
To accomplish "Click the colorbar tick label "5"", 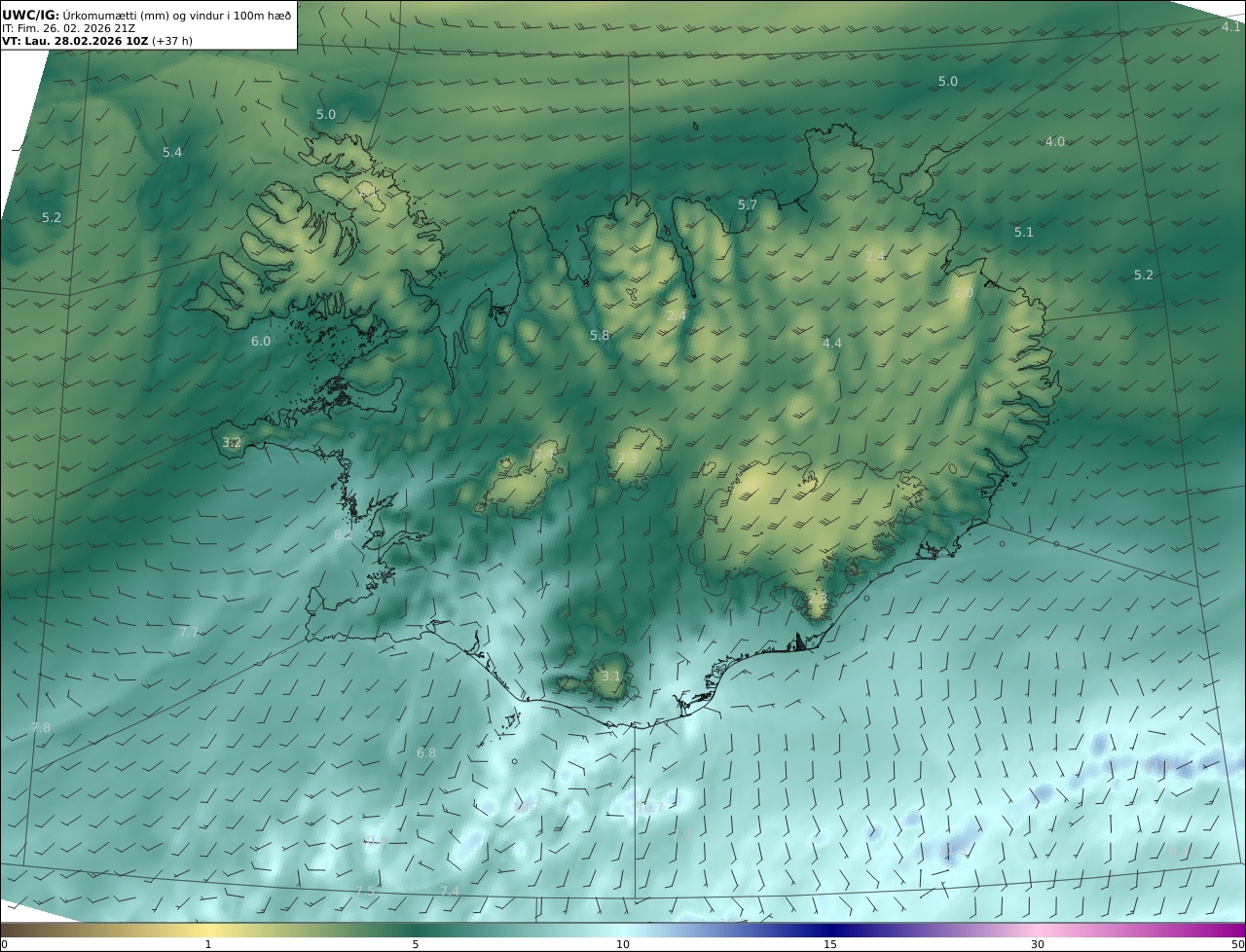I will pos(416,944).
